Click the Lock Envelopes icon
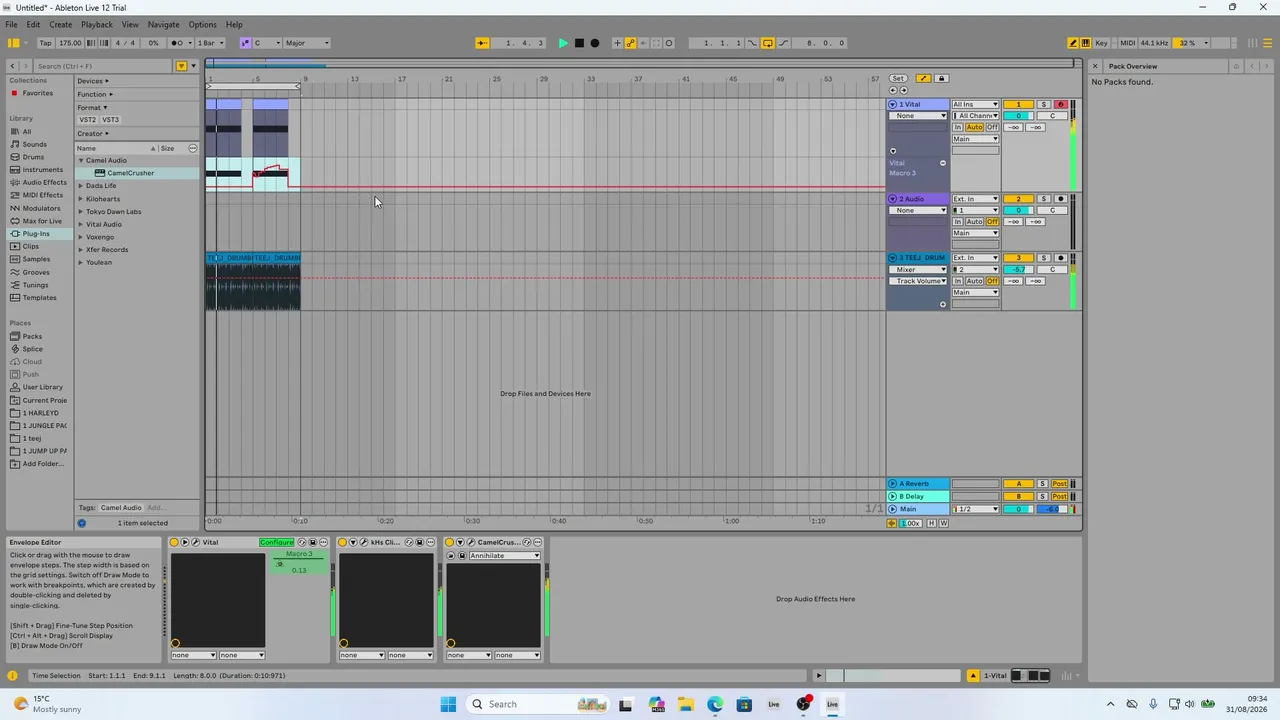The width and height of the screenshot is (1280, 720). tap(941, 78)
